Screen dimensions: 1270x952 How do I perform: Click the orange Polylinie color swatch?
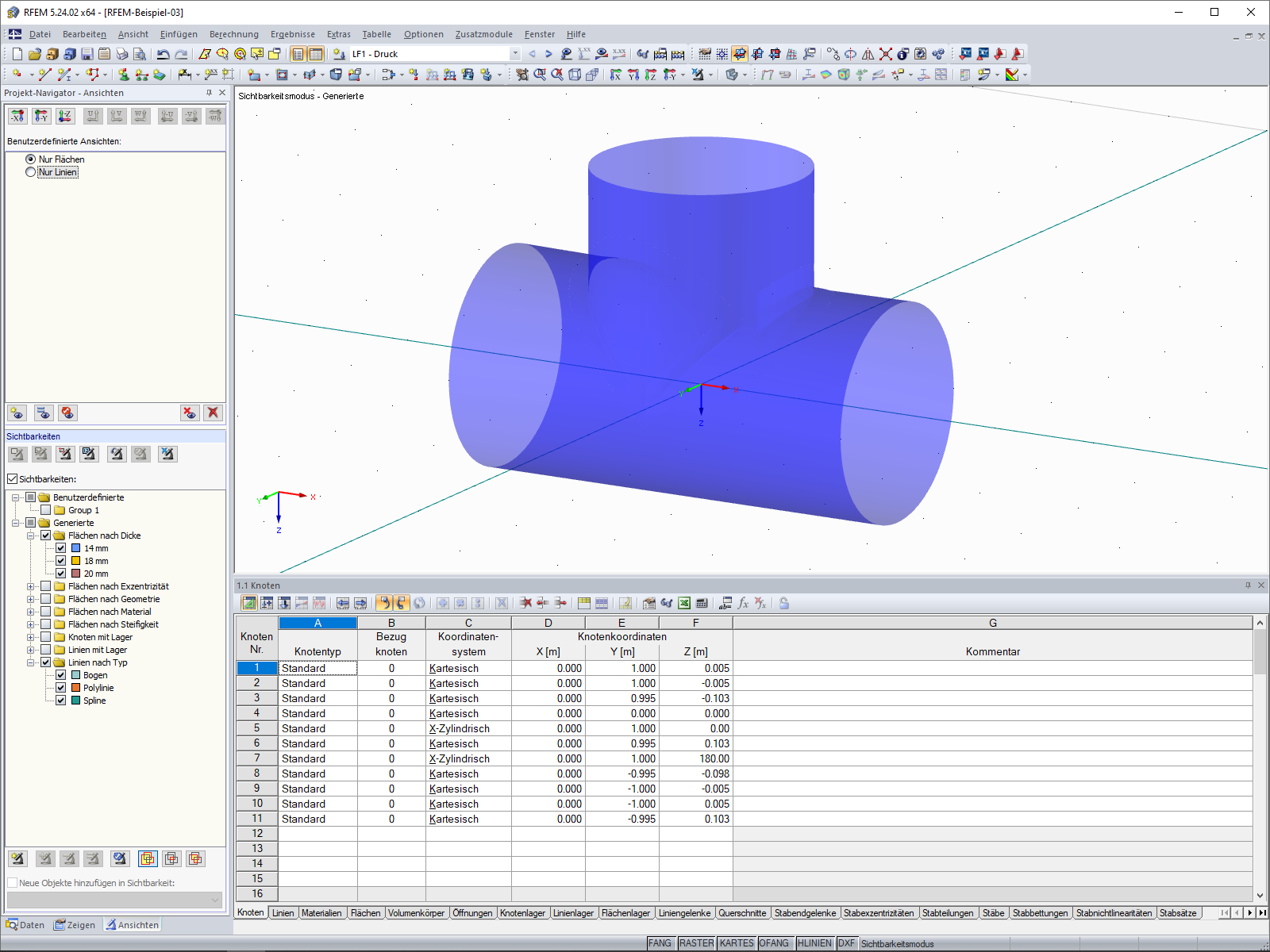coord(76,688)
